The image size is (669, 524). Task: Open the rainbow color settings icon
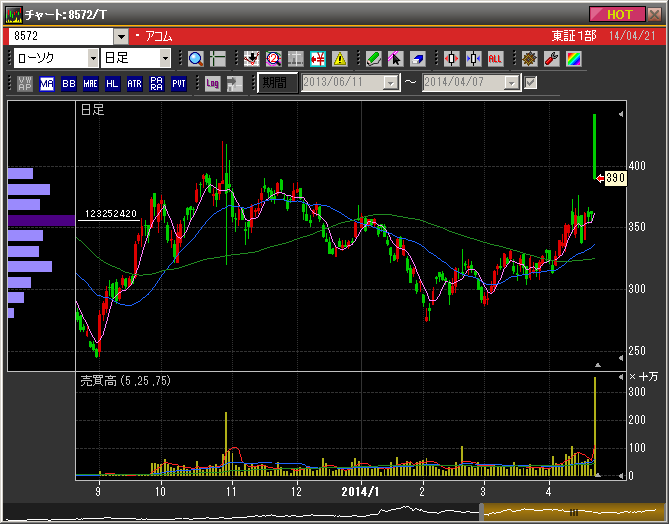click(x=573, y=59)
